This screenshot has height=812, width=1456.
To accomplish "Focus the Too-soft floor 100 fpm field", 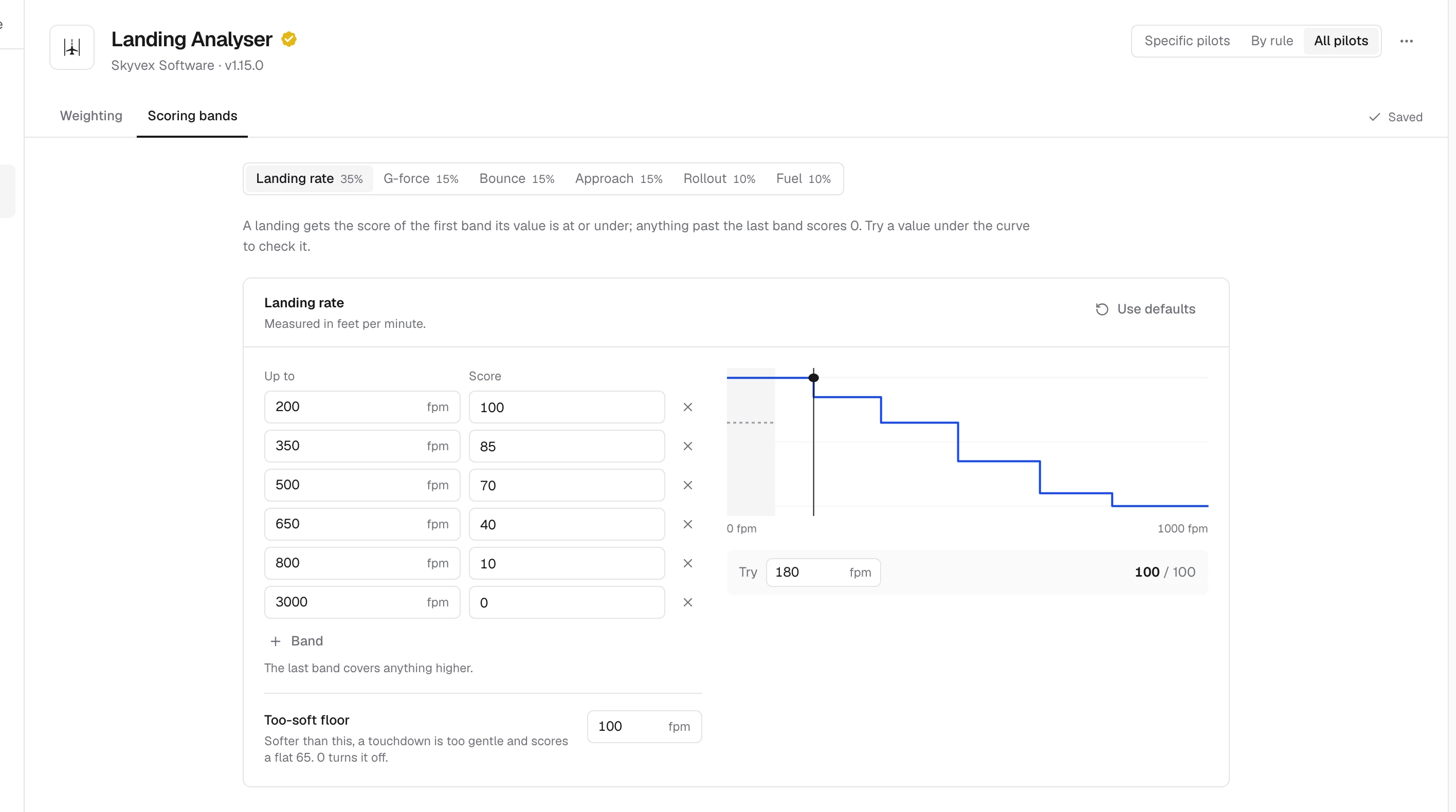I will (x=644, y=727).
